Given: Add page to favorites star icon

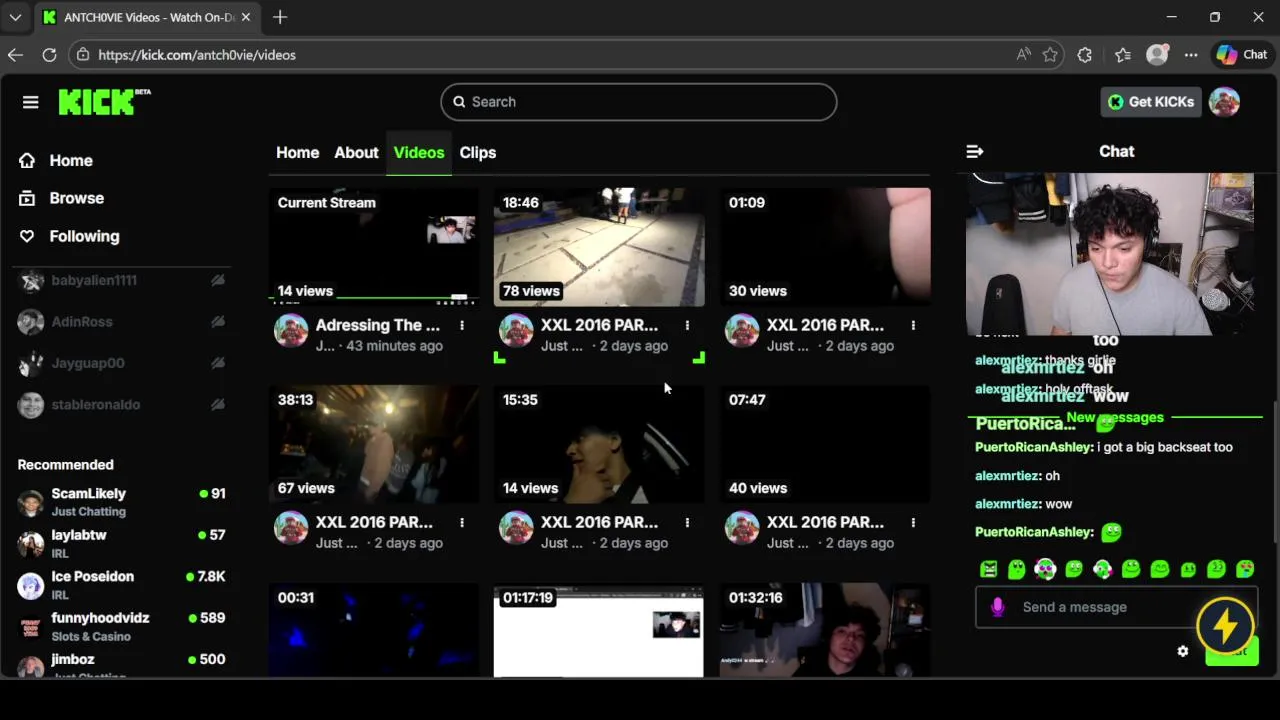Looking at the screenshot, I should click(1050, 55).
